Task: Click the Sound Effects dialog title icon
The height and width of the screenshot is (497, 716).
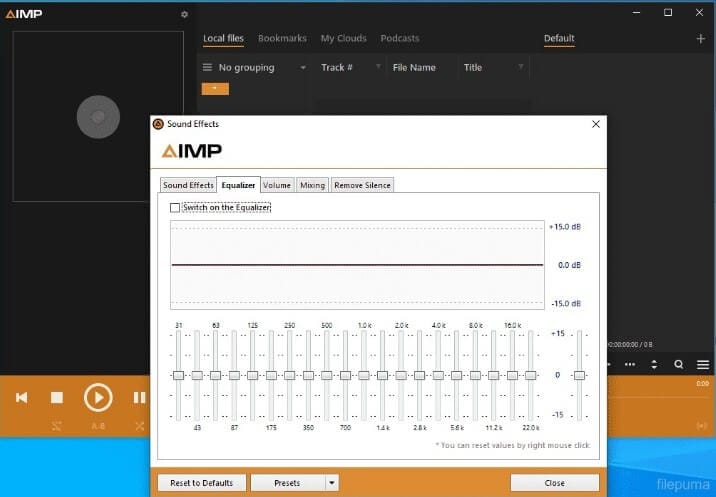Action: point(158,124)
